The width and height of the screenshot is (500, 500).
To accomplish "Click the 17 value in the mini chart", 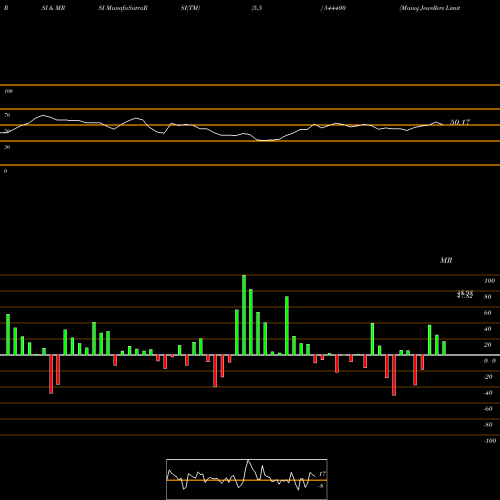I will pos(322,474).
